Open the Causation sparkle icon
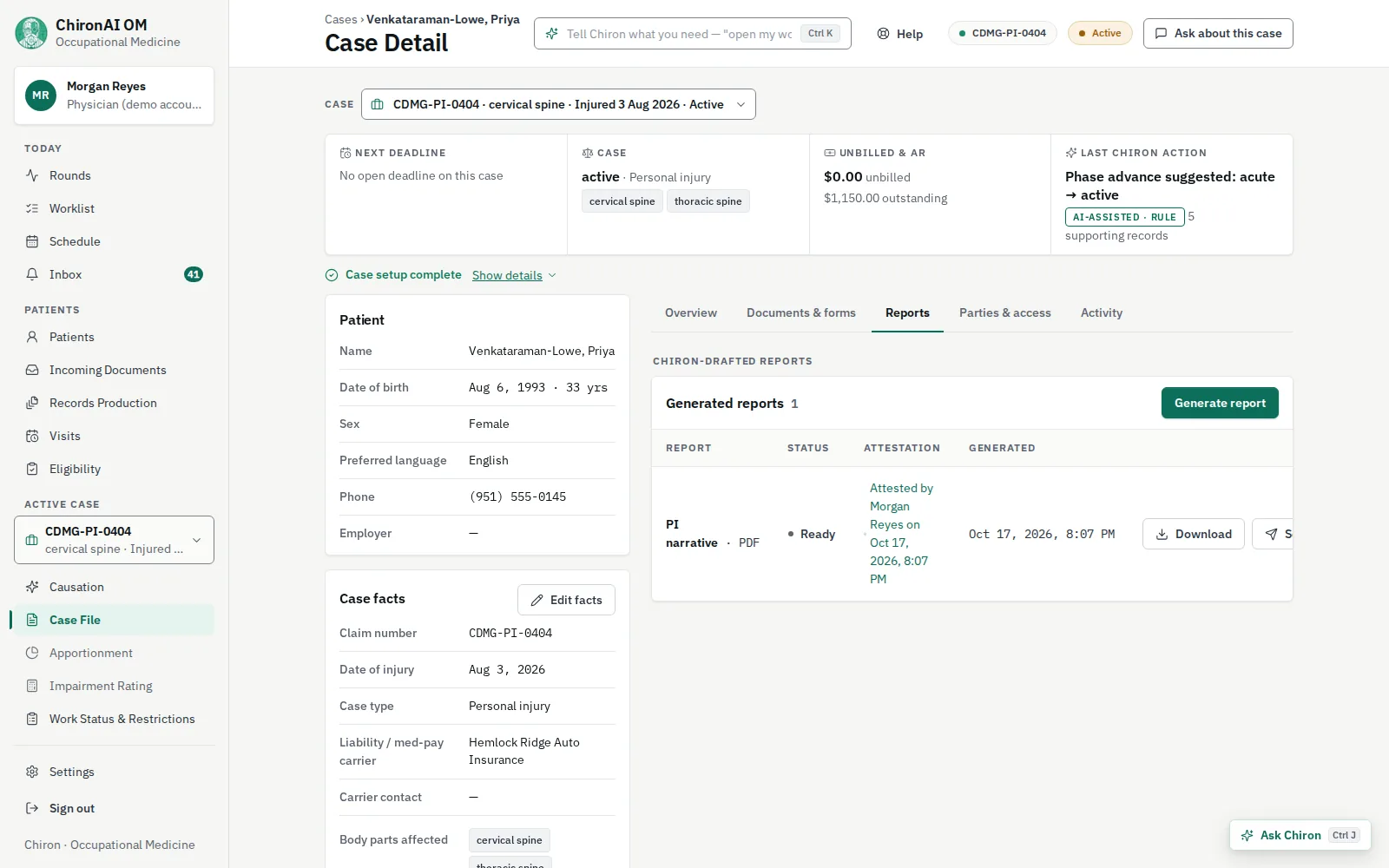Viewport: 1389px width, 868px height. 32,587
